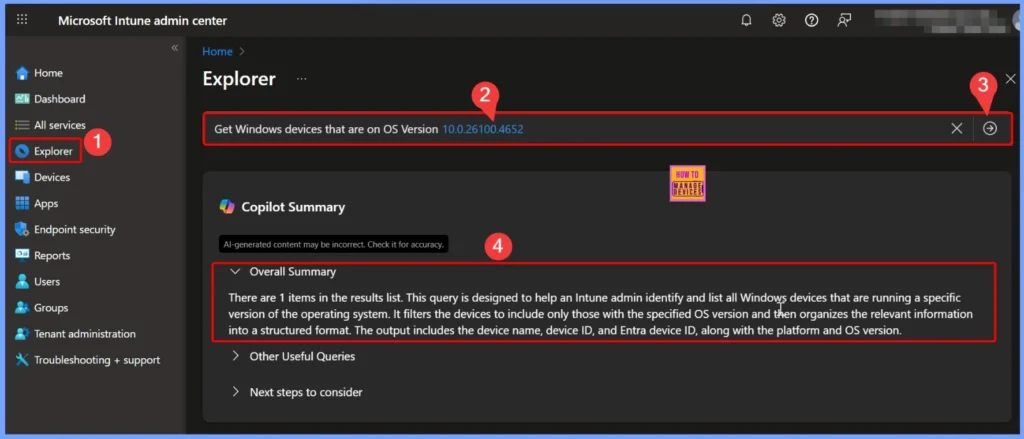Open Endpoint security in the navigation menu
The width and height of the screenshot is (1024, 439).
point(74,229)
